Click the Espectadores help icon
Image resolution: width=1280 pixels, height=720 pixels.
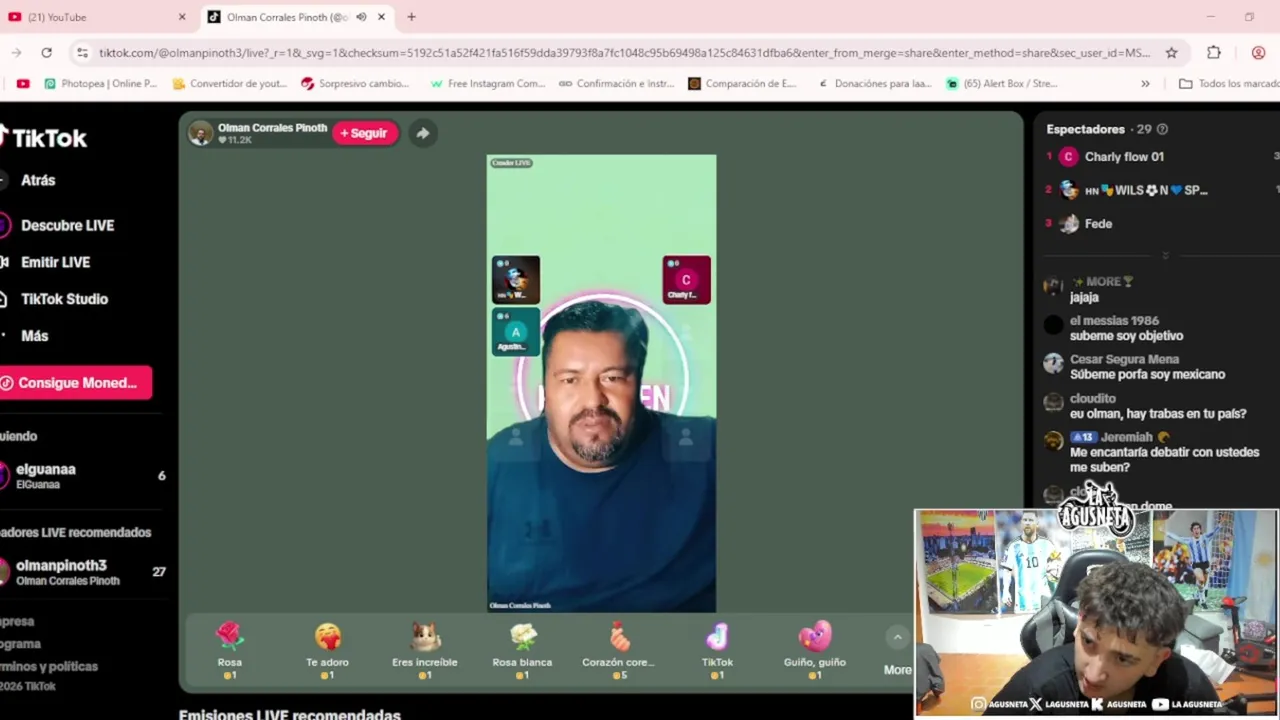(x=1162, y=129)
